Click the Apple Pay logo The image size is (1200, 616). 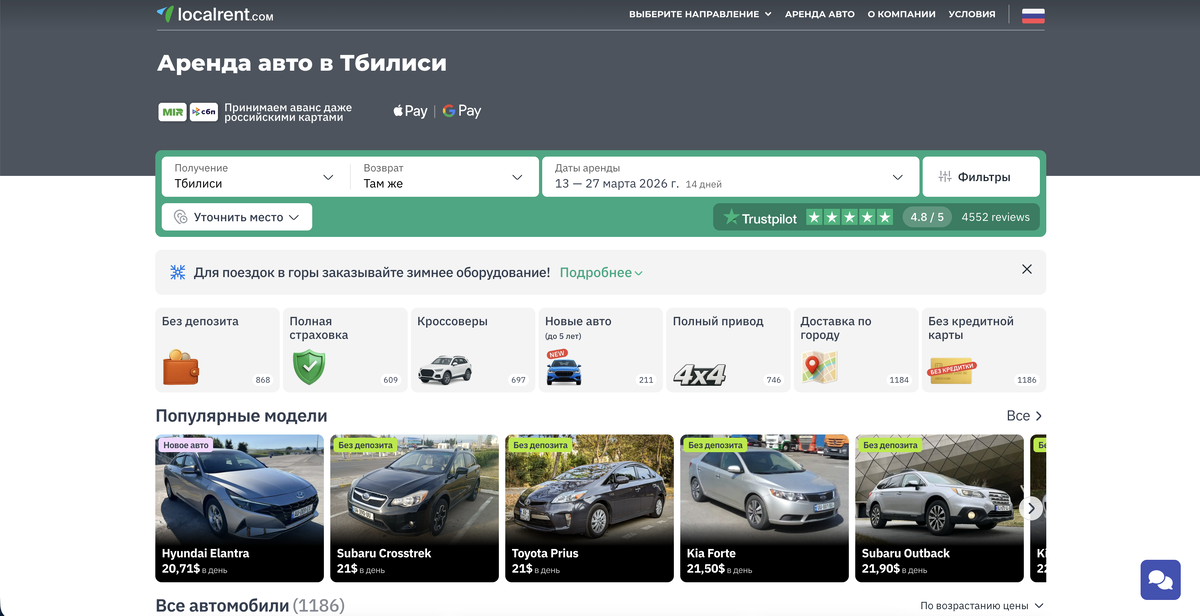coord(410,111)
